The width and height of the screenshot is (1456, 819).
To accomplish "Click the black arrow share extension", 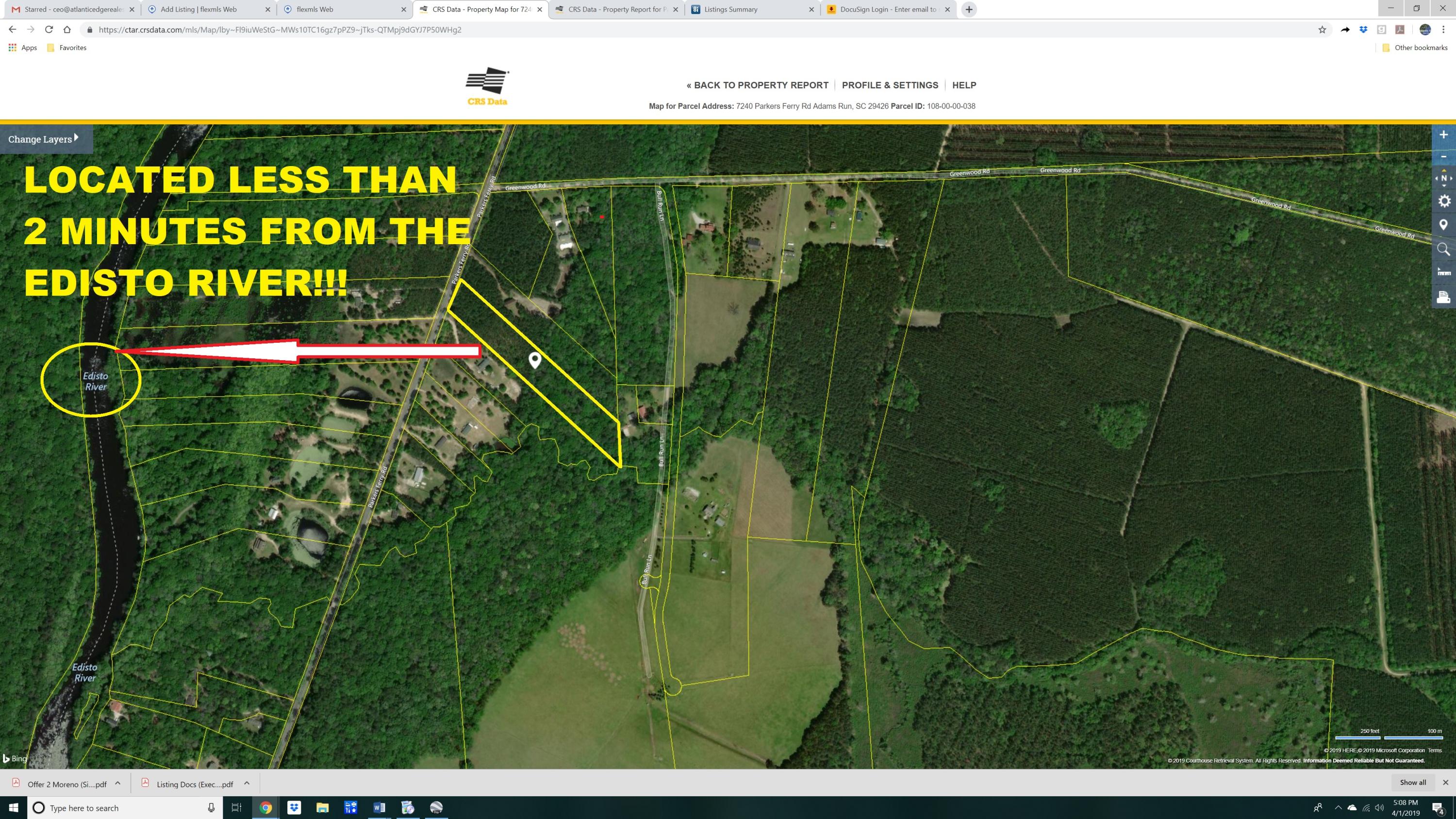I will (x=1345, y=30).
